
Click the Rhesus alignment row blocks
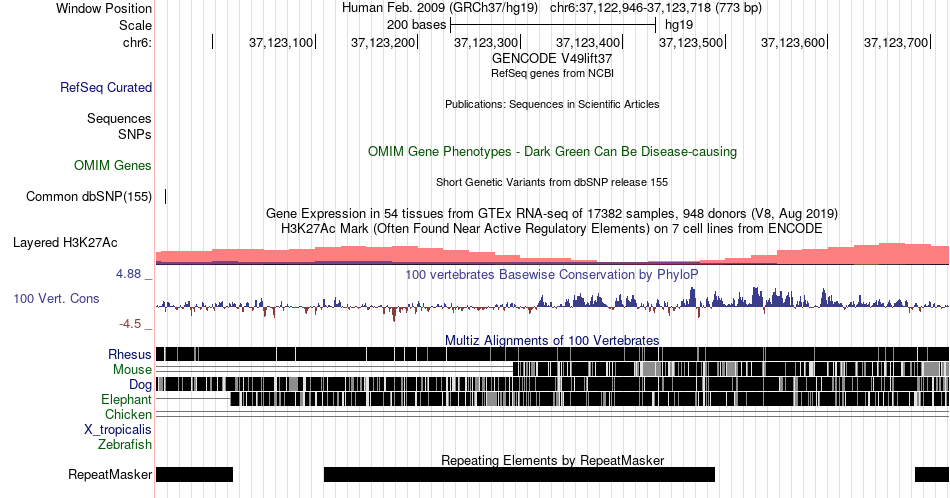pyautogui.click(x=552, y=354)
